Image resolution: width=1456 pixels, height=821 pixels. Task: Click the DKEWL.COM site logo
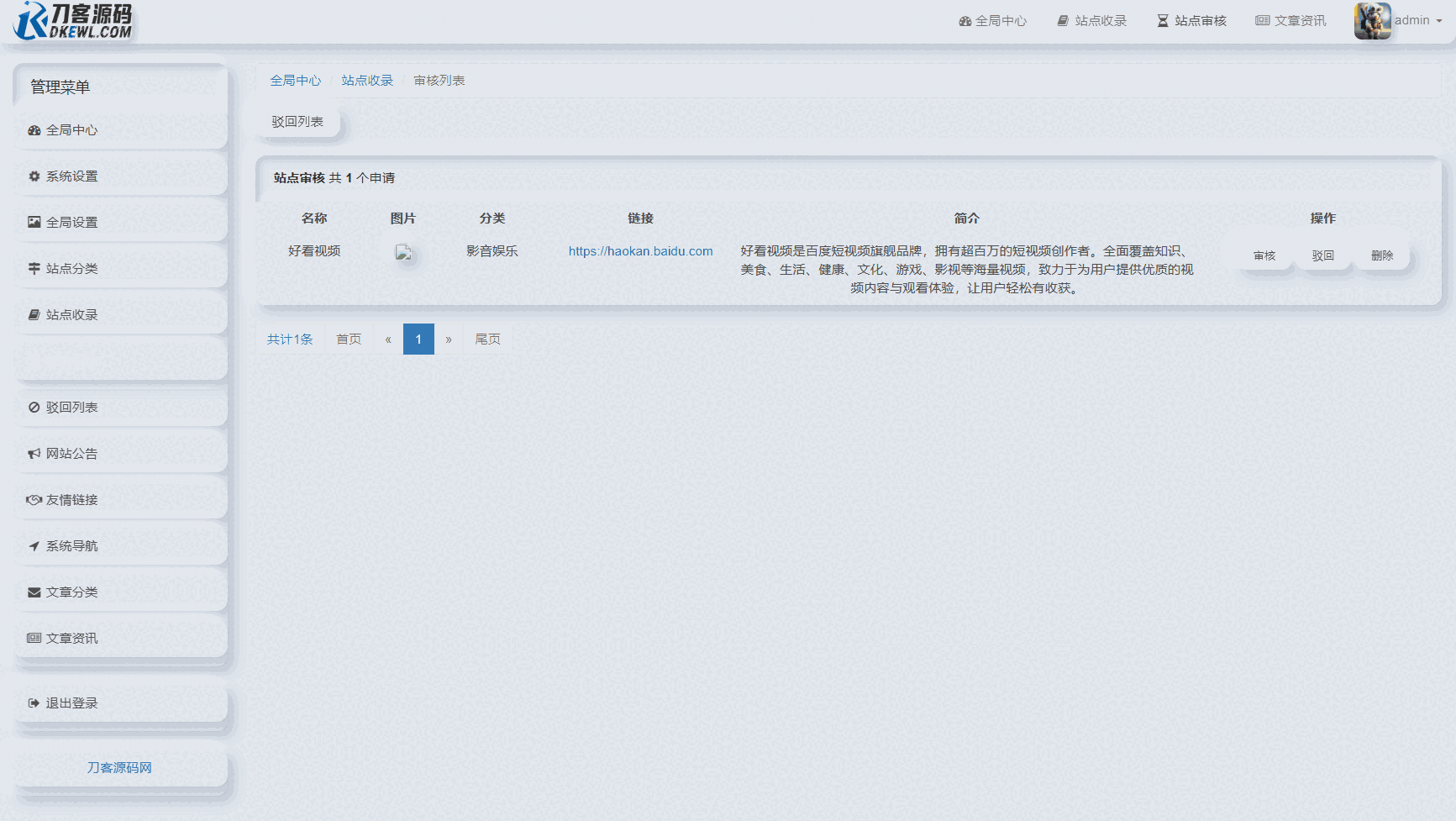(74, 21)
